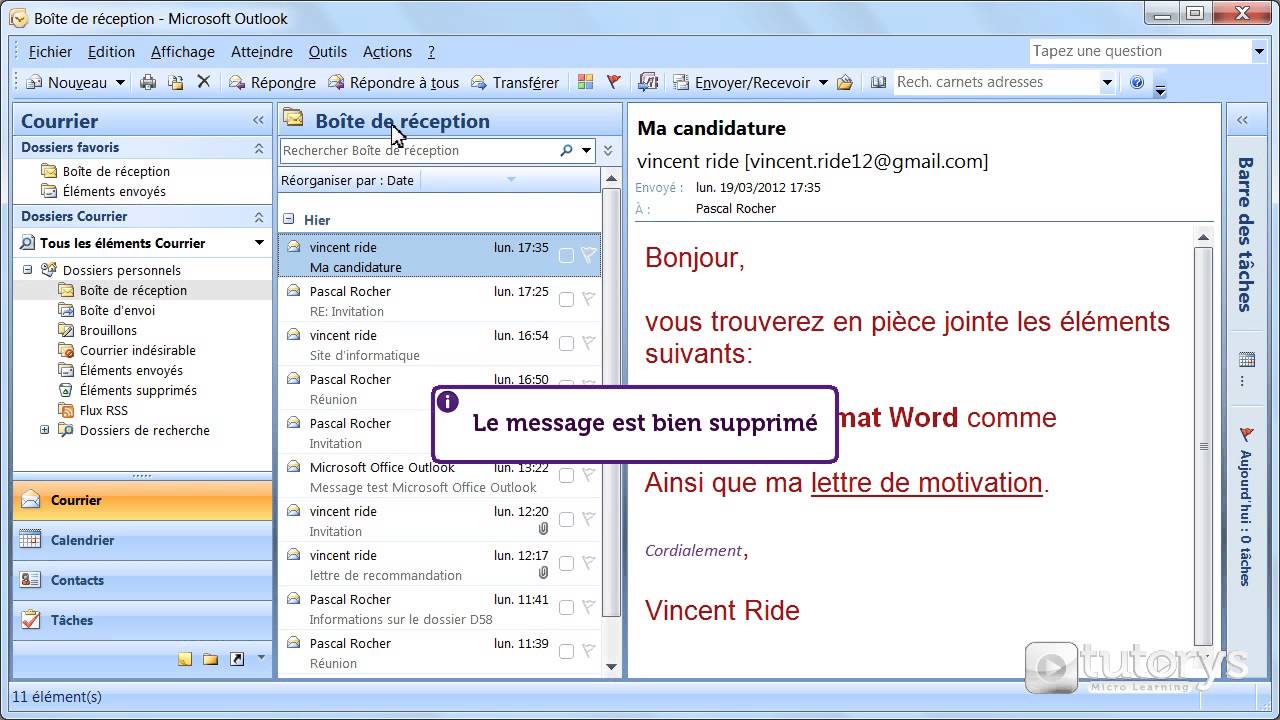This screenshot has height=720, width=1280.
Task: Toggle category box on 11:39 Réunion message
Action: [566, 651]
